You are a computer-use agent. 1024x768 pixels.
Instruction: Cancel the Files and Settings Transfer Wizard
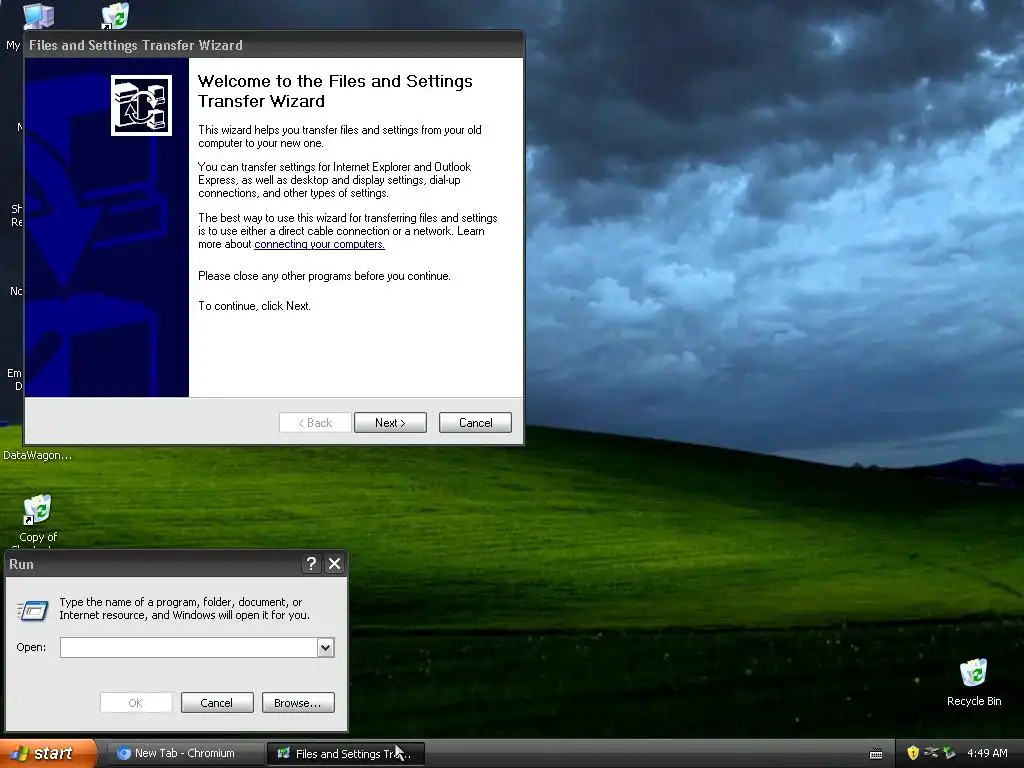[x=475, y=423]
